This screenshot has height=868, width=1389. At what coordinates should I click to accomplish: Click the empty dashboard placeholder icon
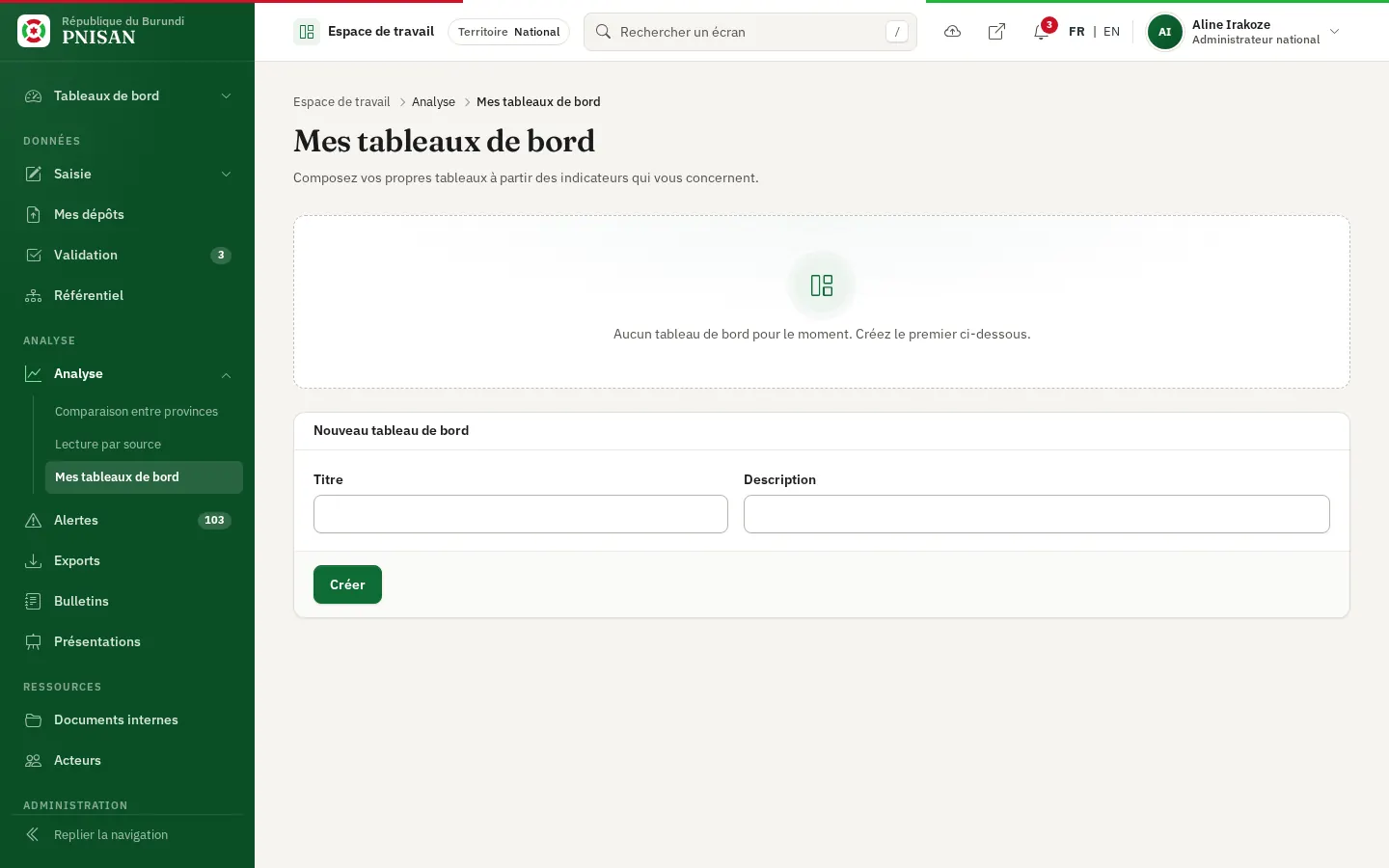[x=822, y=285]
